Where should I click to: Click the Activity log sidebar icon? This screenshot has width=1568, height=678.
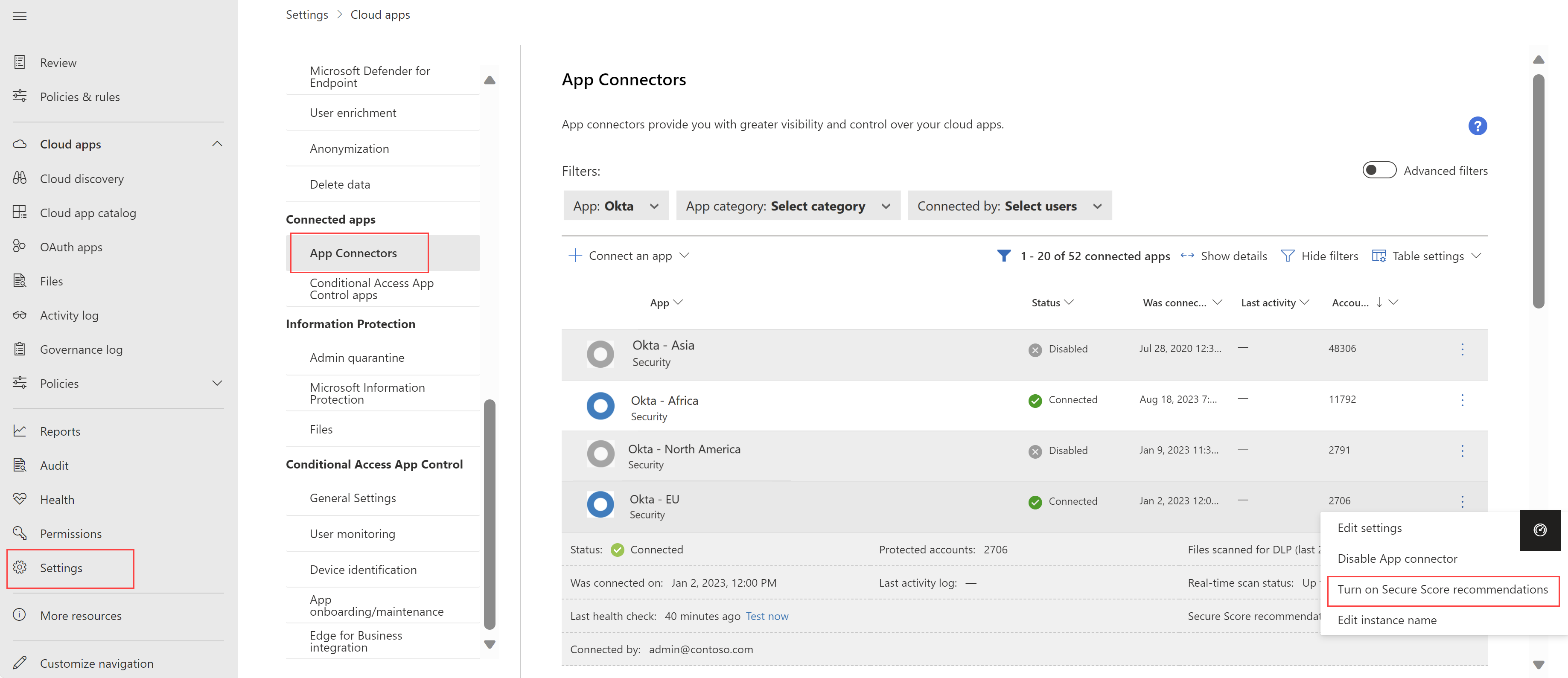click(x=19, y=314)
